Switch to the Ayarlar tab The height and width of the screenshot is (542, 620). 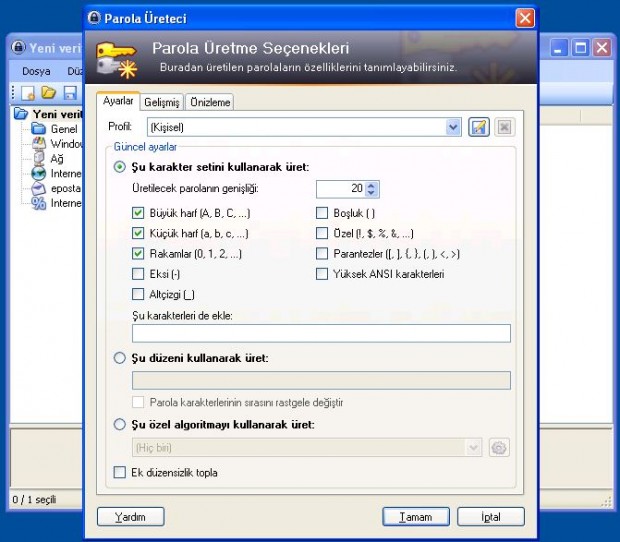click(118, 101)
